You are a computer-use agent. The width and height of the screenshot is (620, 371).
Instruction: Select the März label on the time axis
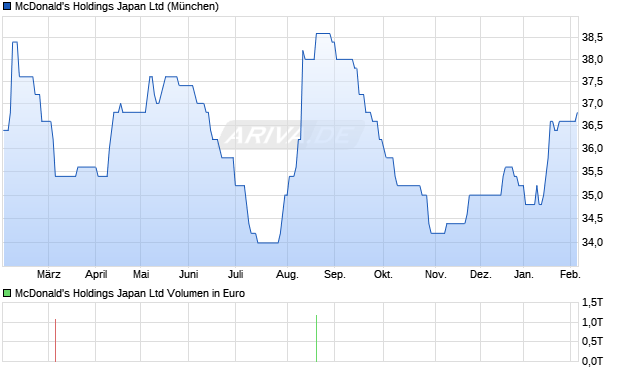pos(49,274)
